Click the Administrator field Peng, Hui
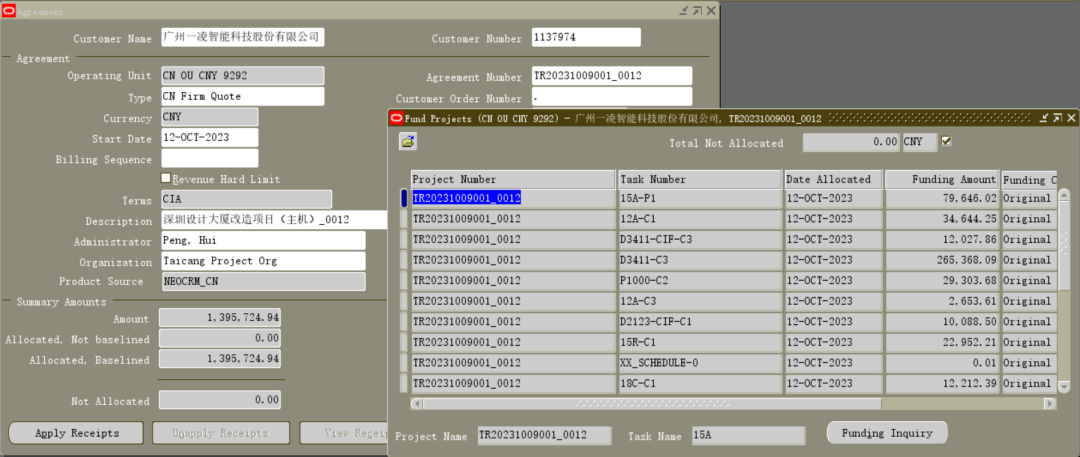 tap(263, 241)
